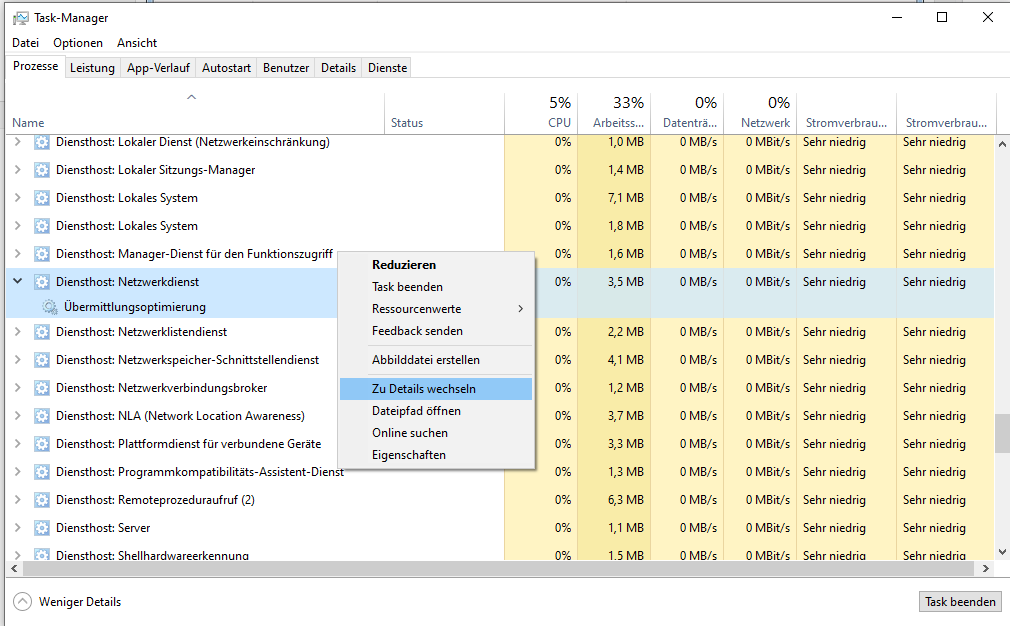This screenshot has height=626, width=1010.
Task: Click gear icon of Netzwerklistendienst row
Action: tap(42, 332)
